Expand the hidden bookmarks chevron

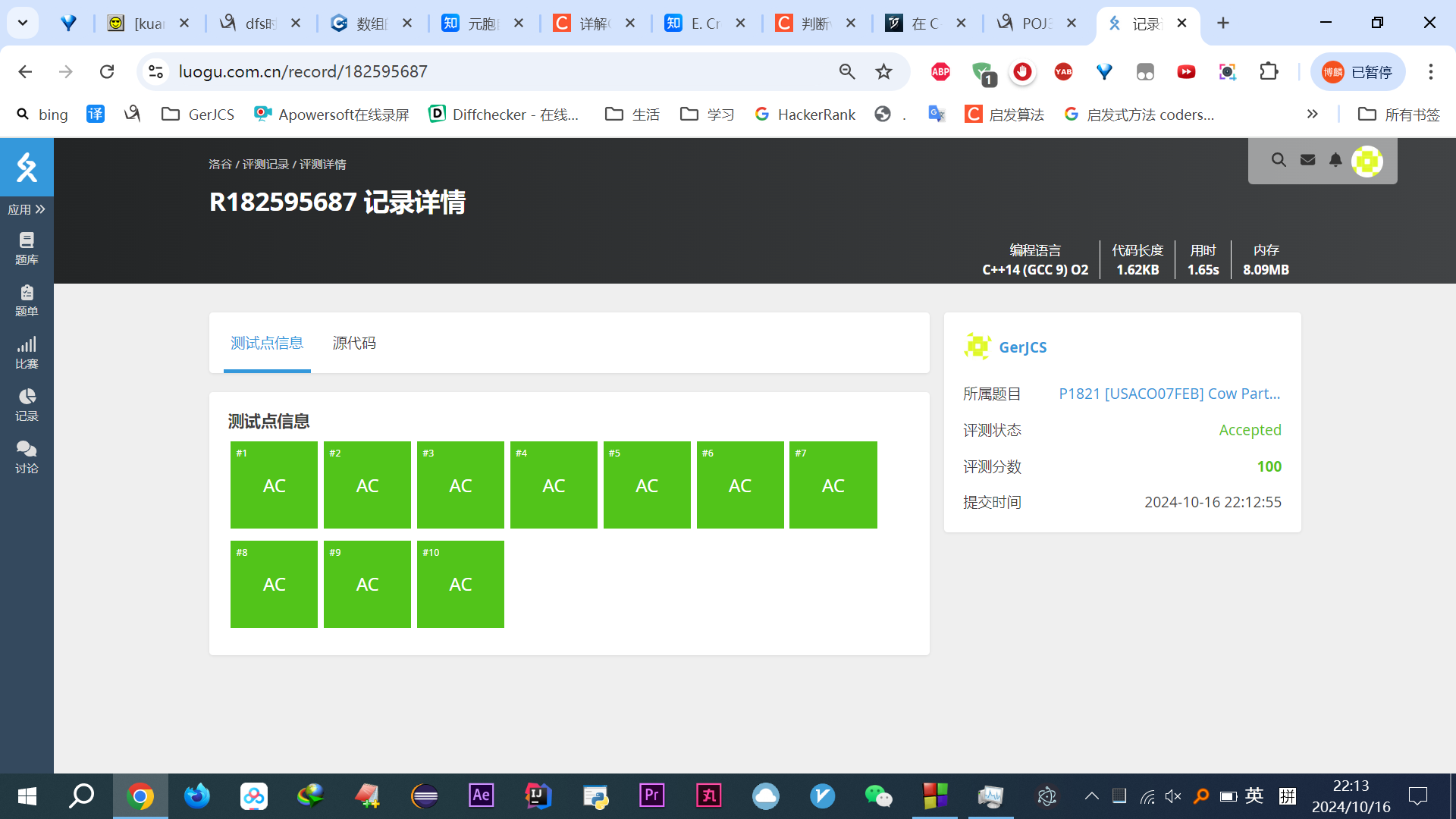click(x=1312, y=114)
